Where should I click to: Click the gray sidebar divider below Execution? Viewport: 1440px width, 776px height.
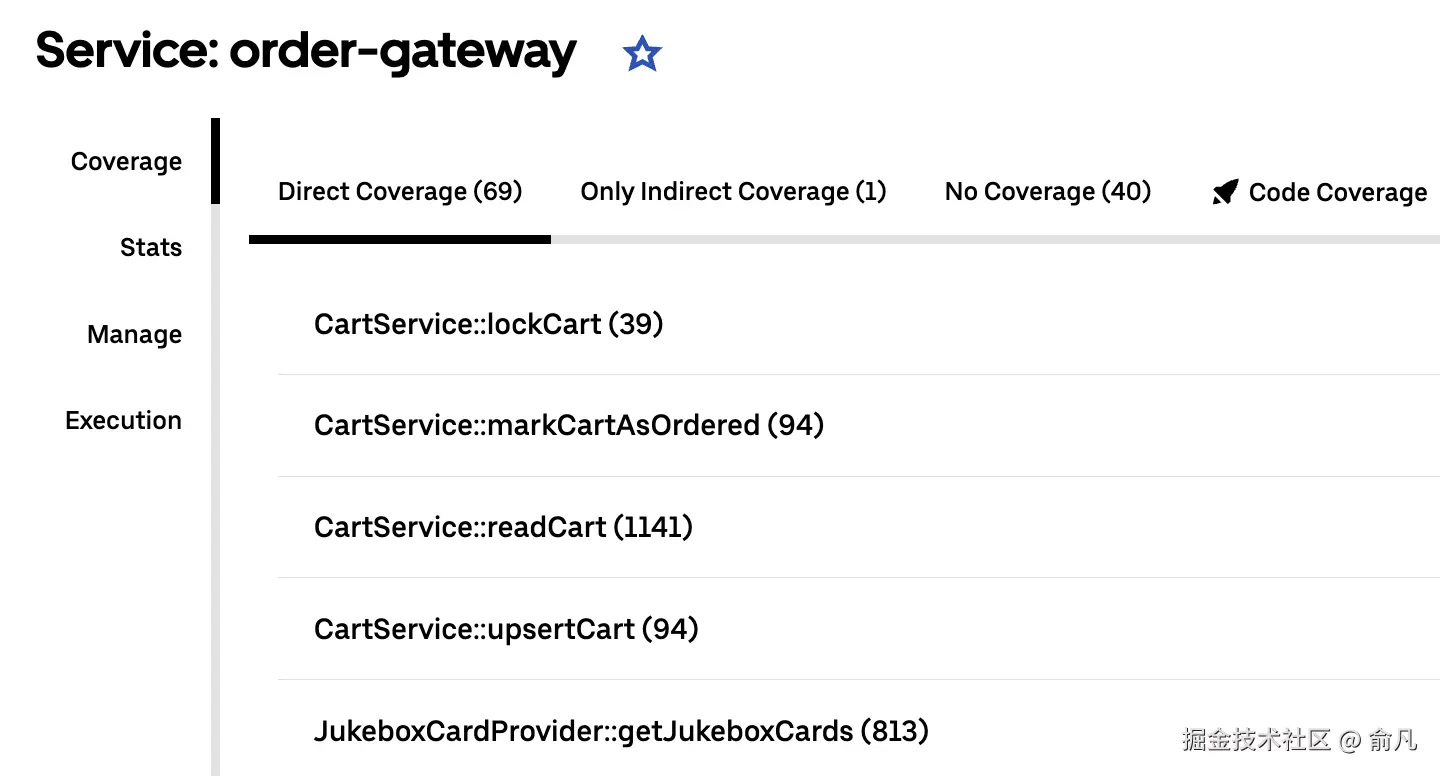tap(215, 600)
